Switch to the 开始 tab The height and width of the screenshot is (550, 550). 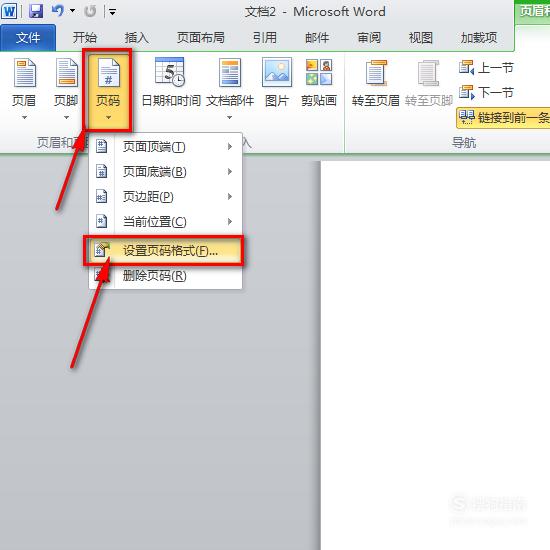[x=85, y=37]
